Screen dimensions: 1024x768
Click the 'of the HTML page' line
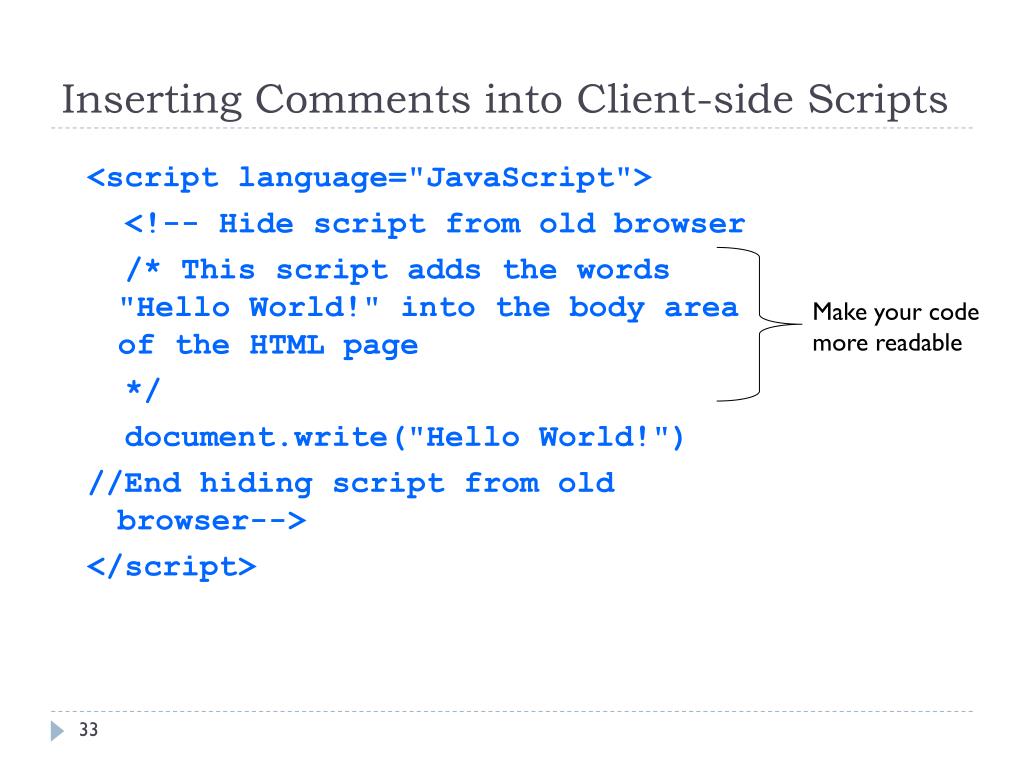[x=268, y=345]
